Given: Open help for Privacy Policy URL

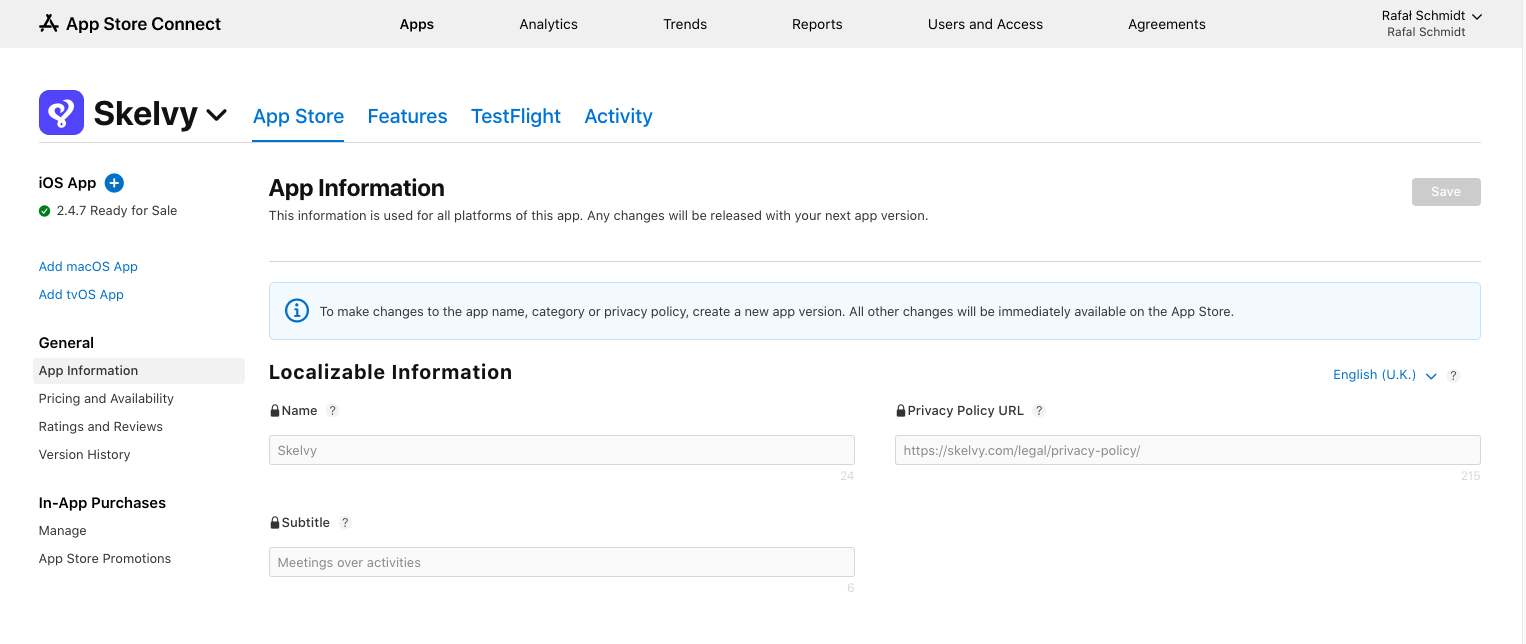Looking at the screenshot, I should (x=1039, y=411).
